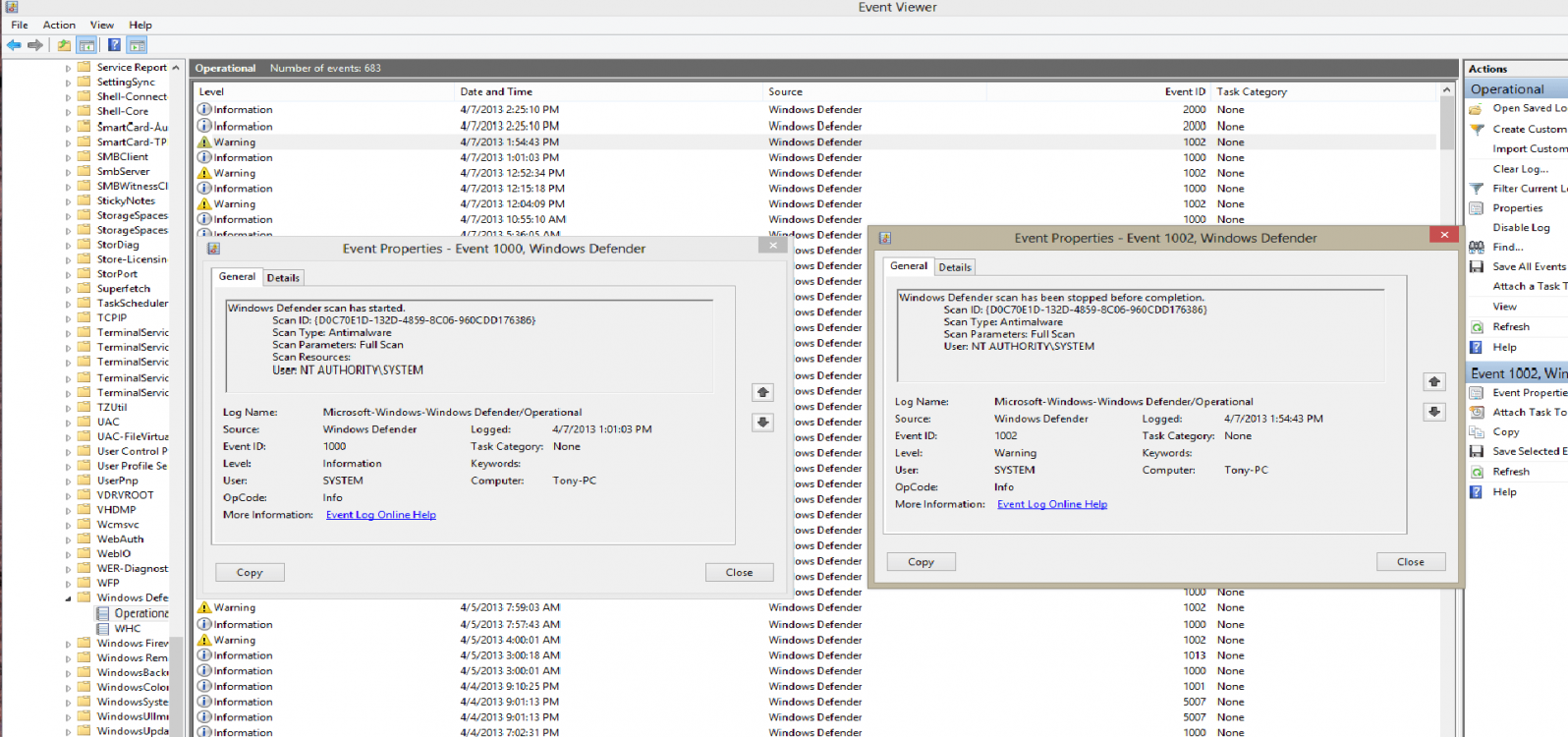
Task: Click the Copy icon in Event 1002 actions
Action: click(1476, 432)
